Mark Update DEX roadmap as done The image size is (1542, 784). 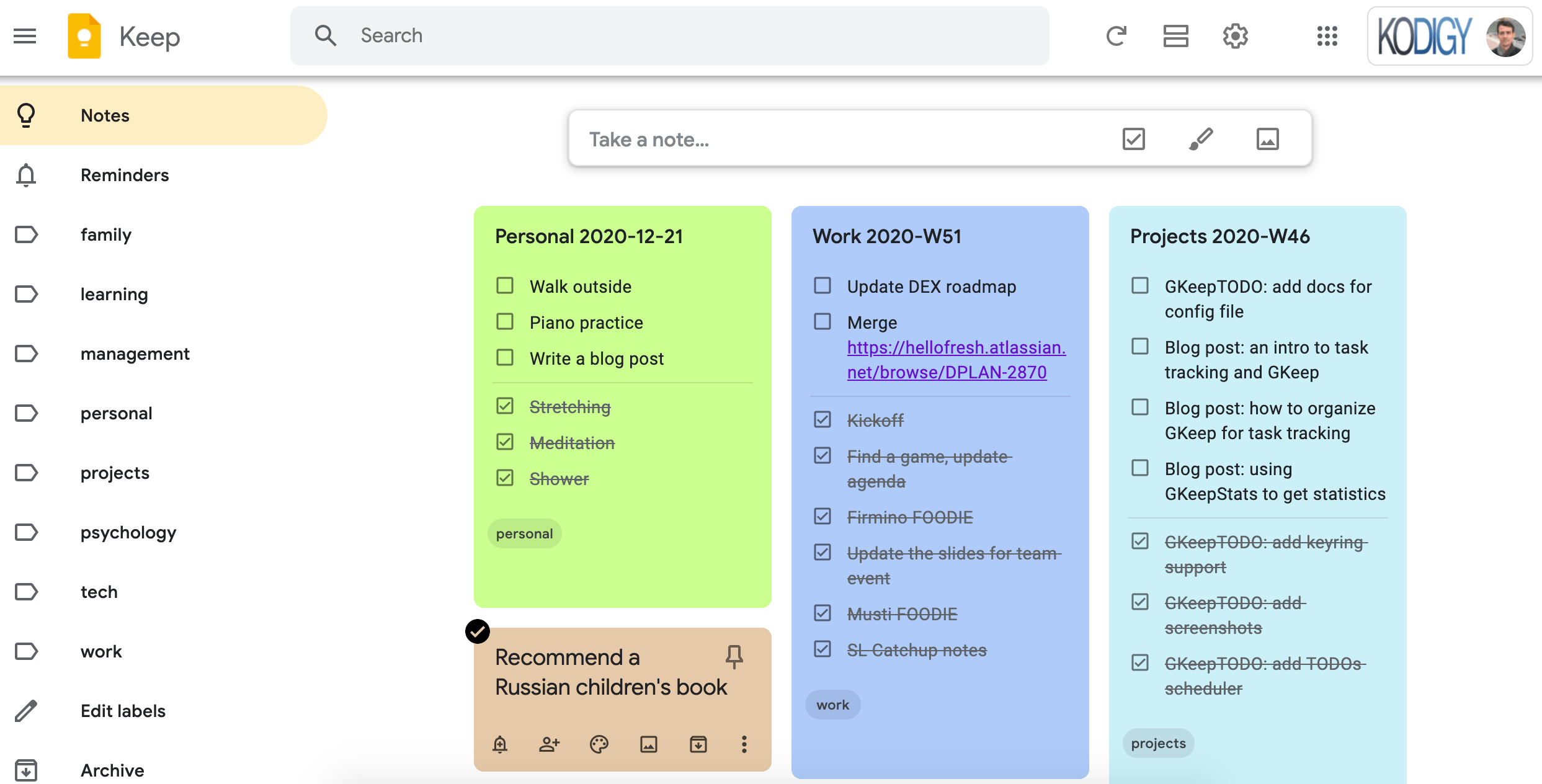pyautogui.click(x=822, y=285)
